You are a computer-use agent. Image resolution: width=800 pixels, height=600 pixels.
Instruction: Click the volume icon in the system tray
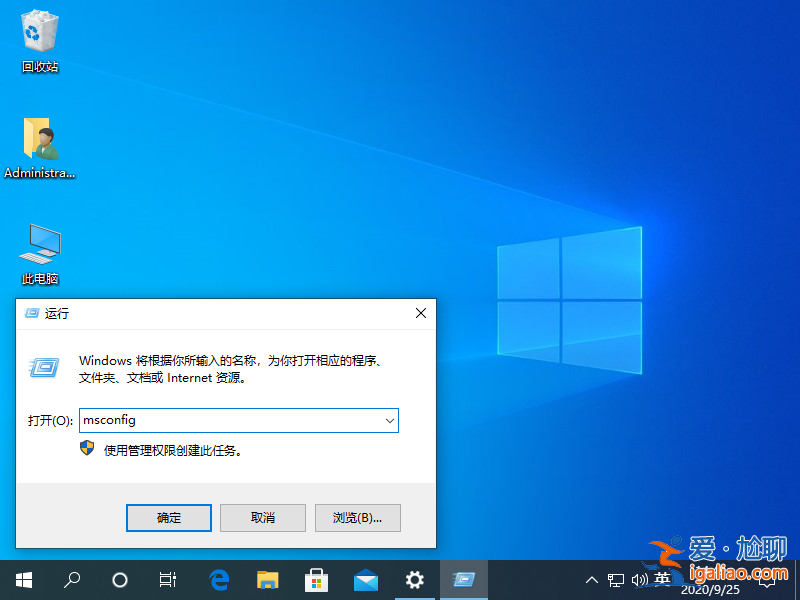(x=639, y=579)
